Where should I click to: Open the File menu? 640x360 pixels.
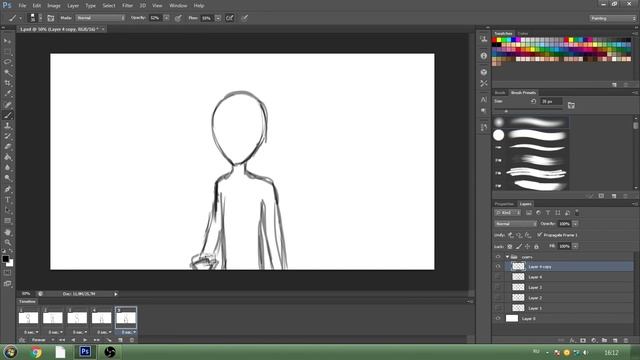pyautogui.click(x=22, y=6)
